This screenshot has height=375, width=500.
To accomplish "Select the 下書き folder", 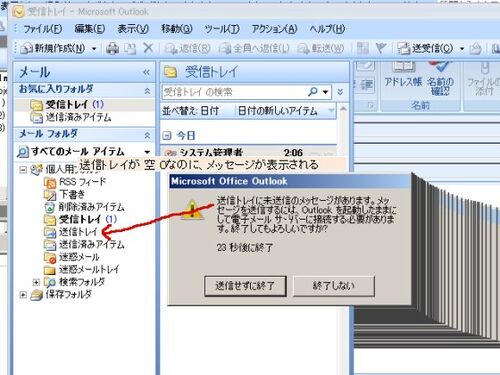I will click(x=72, y=194).
